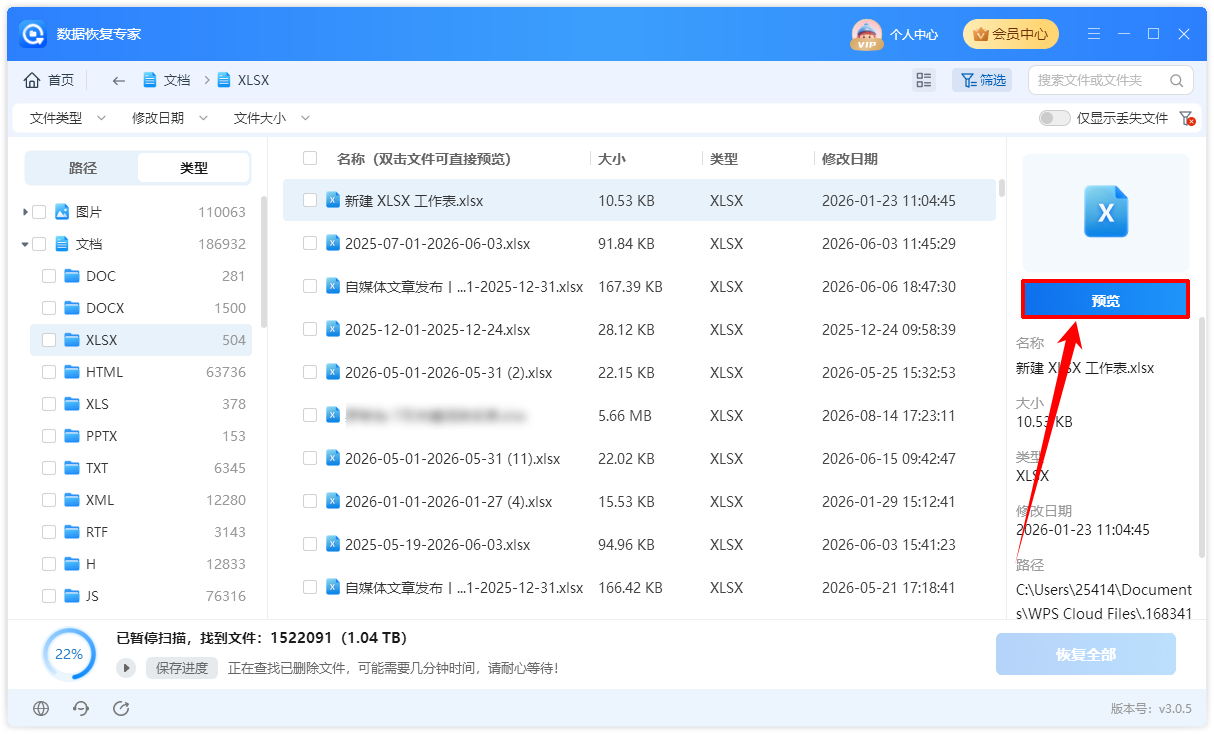1214x734 pixels.
Task: Click file icon of 2025-12-01-2025-12-24.xlsx
Action: pyautogui.click(x=333, y=329)
